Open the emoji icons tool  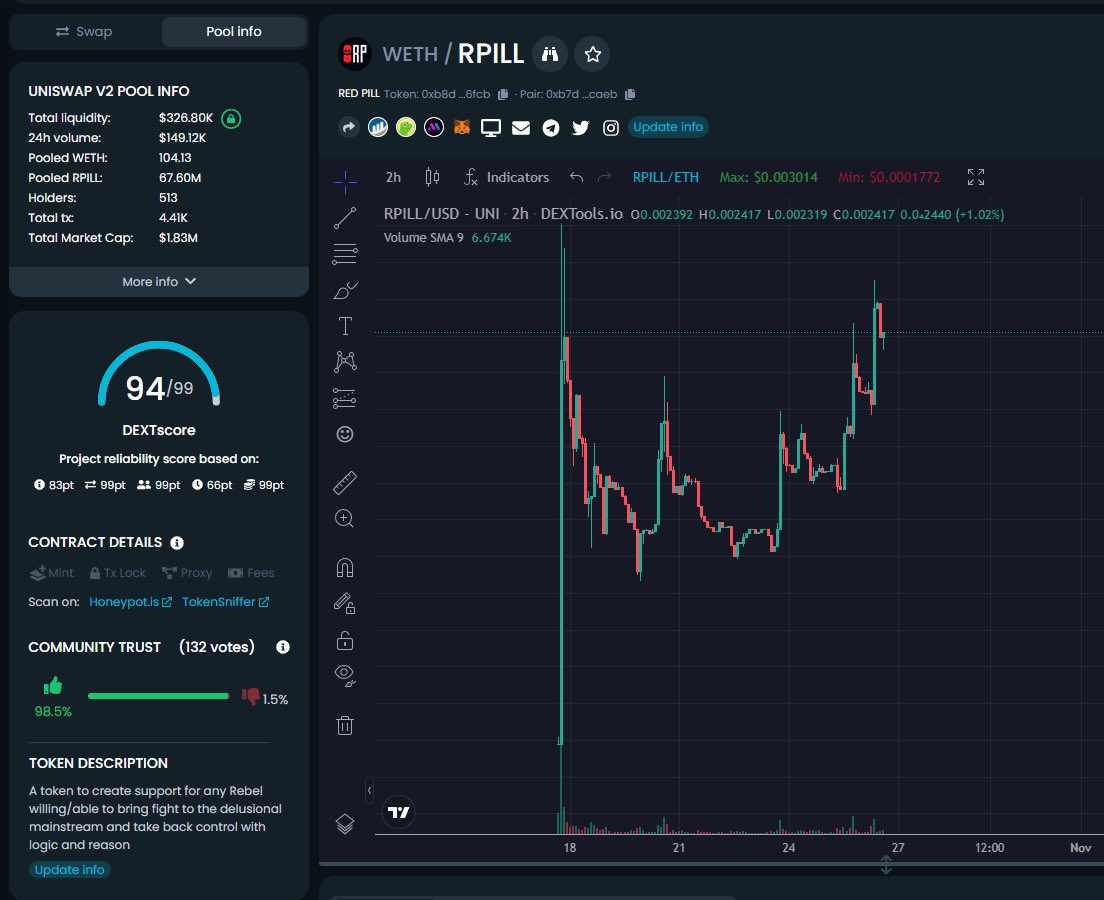coord(345,435)
